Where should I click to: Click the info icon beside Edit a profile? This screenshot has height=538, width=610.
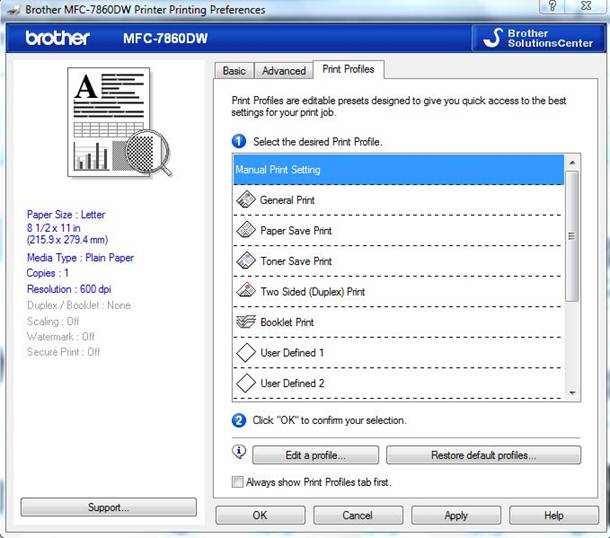(238, 453)
